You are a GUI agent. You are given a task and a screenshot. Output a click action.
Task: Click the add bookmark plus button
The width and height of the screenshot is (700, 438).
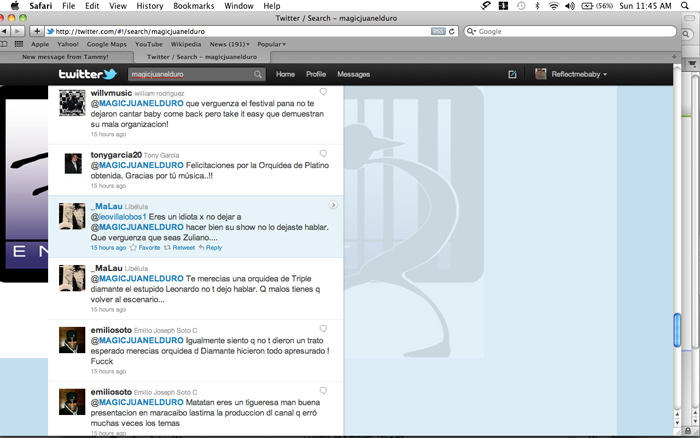pyautogui.click(x=37, y=31)
